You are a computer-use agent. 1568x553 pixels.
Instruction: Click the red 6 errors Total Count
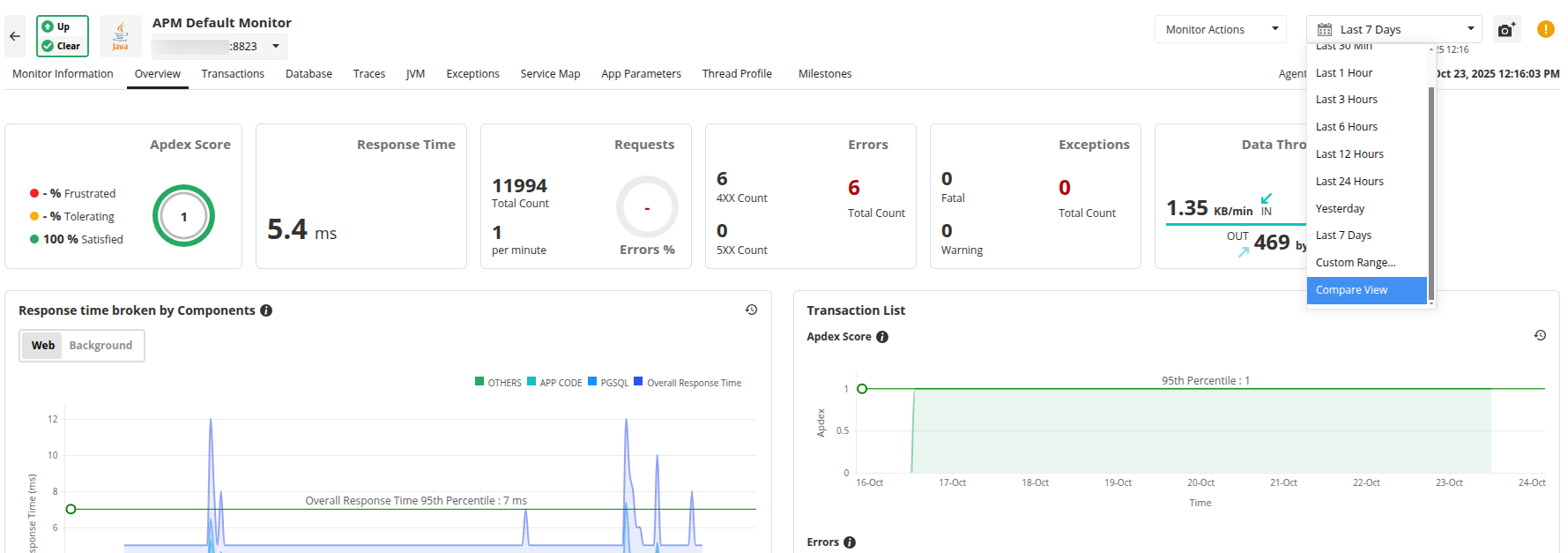(854, 188)
